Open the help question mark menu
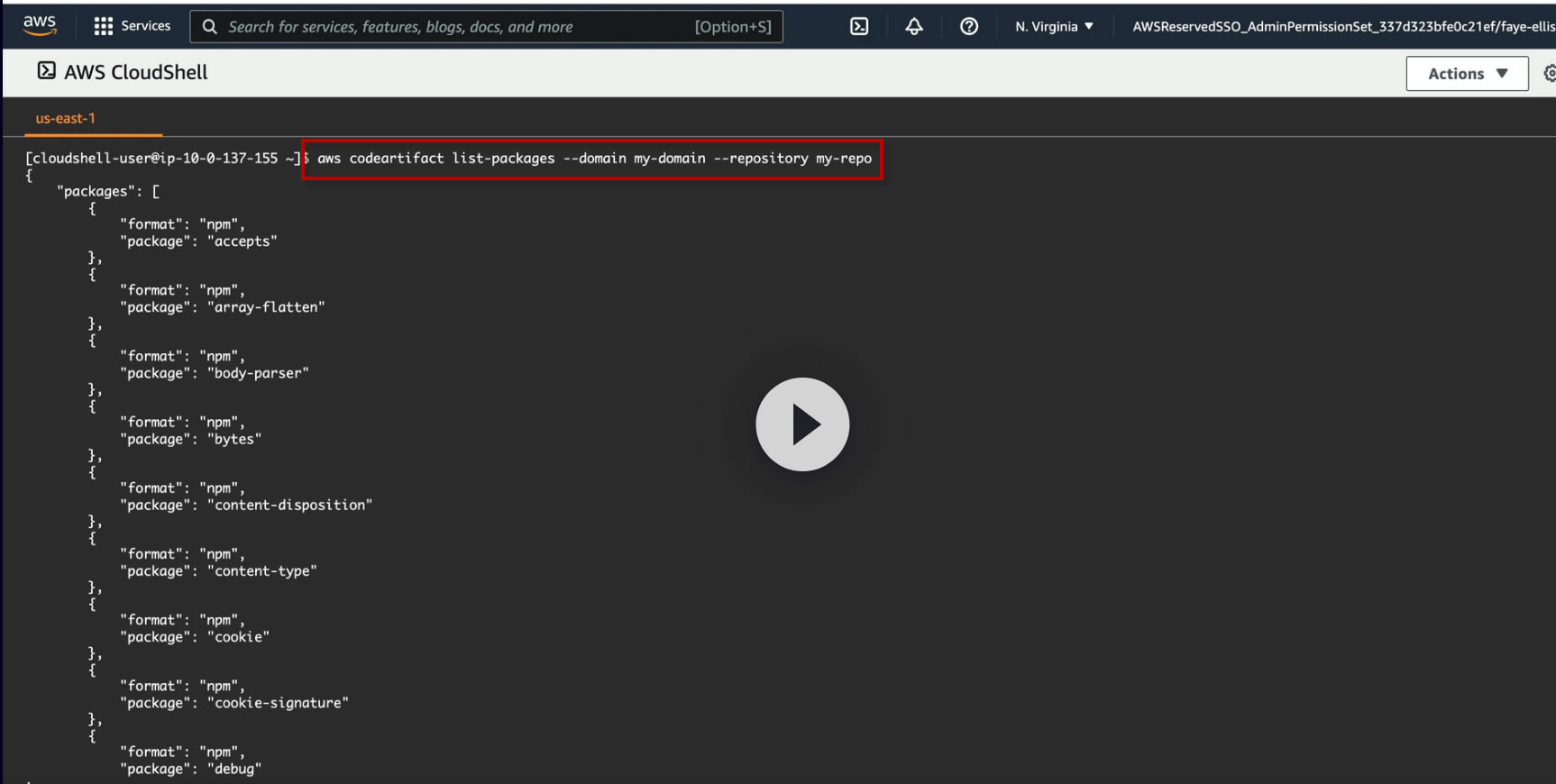The width and height of the screenshot is (1556, 784). [969, 26]
